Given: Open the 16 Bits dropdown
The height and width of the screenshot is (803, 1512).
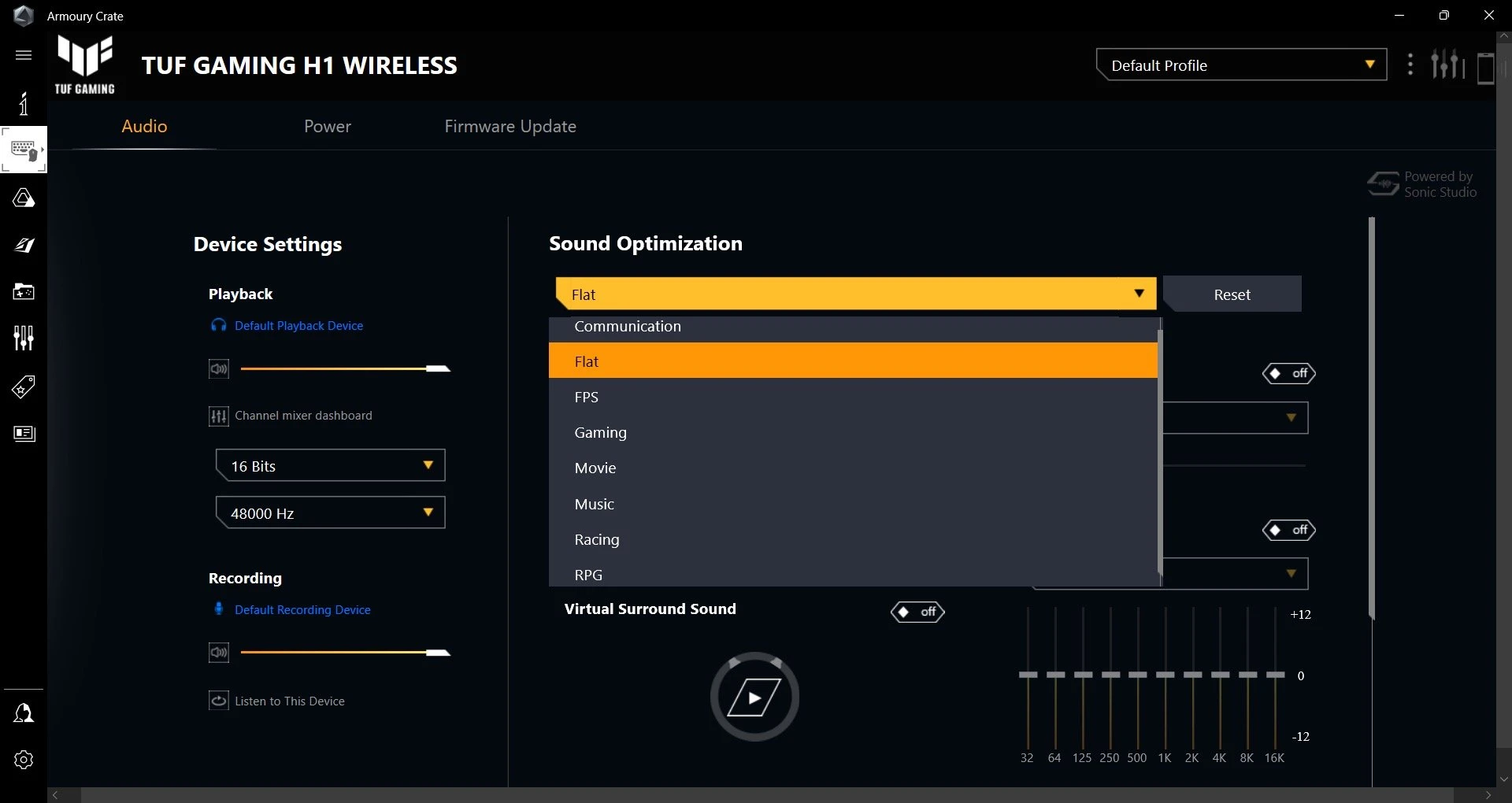Looking at the screenshot, I should (331, 465).
